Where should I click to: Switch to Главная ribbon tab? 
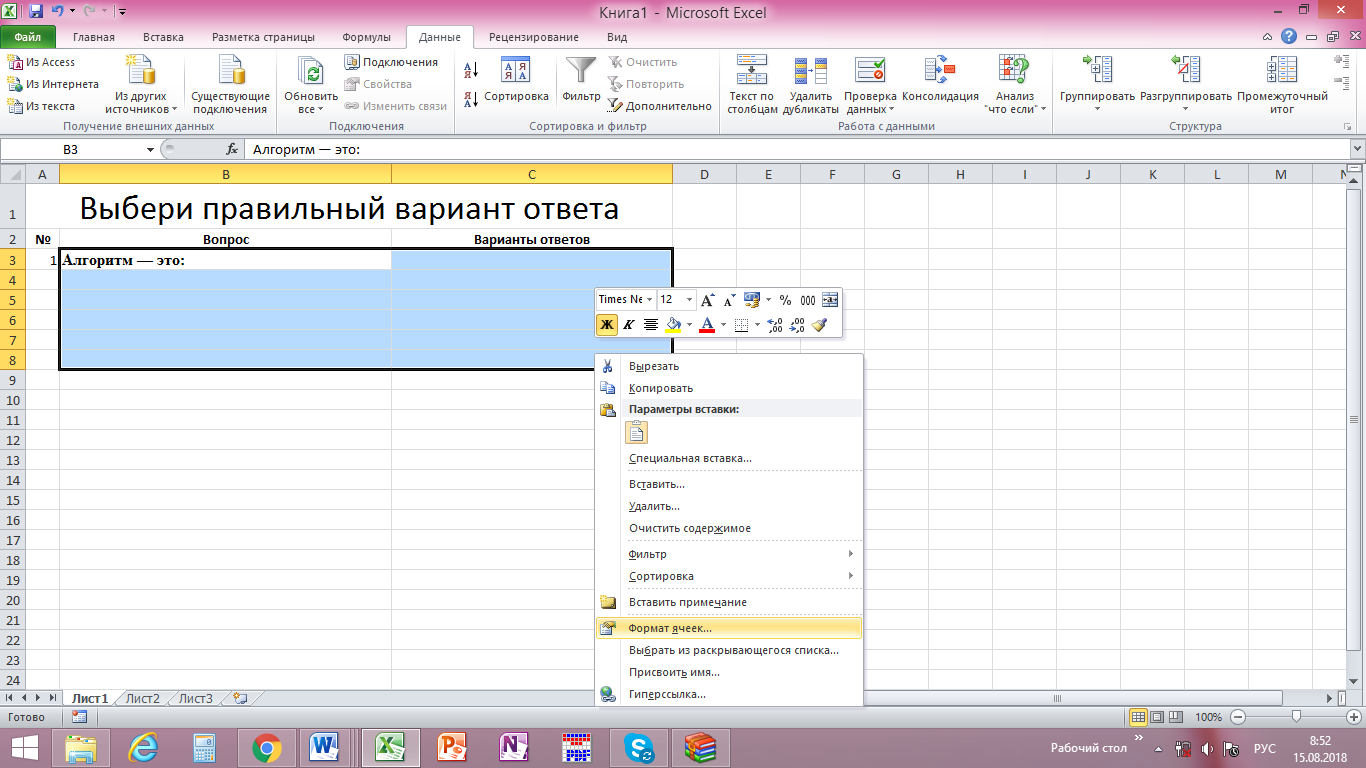pos(94,37)
